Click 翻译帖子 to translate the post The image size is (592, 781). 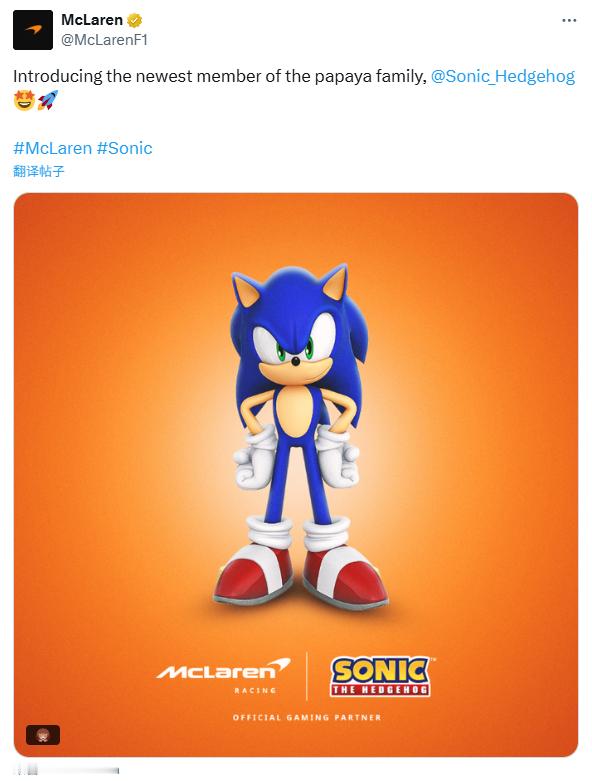click(x=39, y=171)
